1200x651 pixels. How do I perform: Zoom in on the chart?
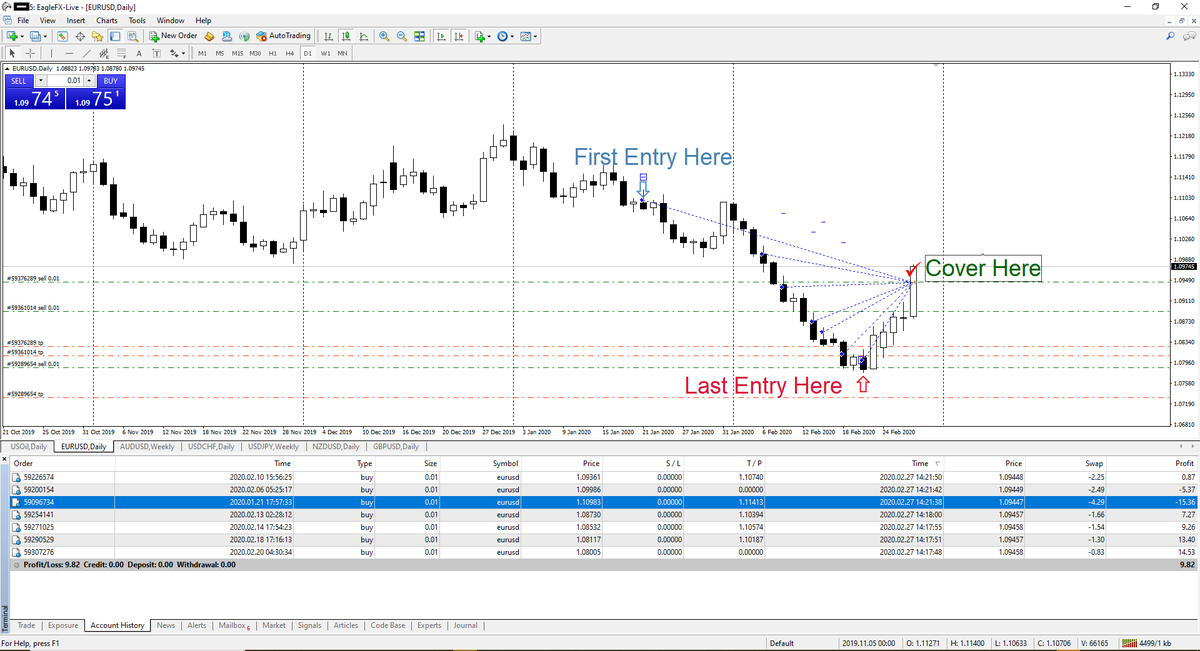(384, 36)
